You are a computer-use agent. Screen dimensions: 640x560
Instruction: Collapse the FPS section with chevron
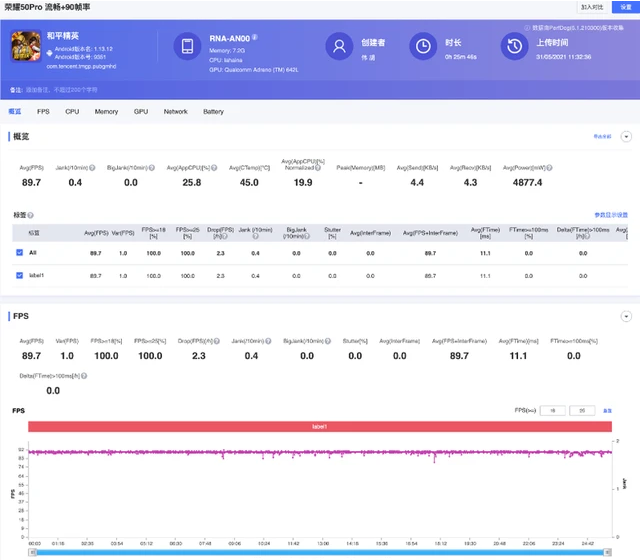pyautogui.click(x=626, y=316)
